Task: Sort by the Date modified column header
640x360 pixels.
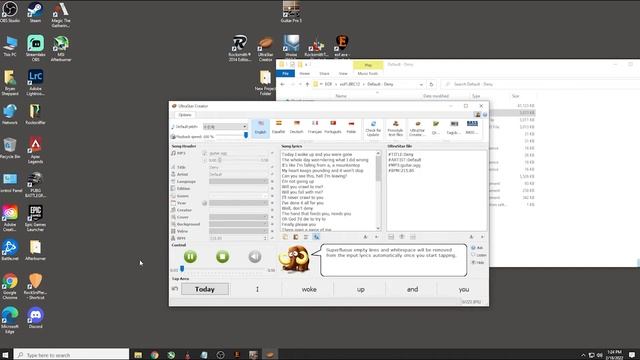Action: pyautogui.click(x=436, y=96)
